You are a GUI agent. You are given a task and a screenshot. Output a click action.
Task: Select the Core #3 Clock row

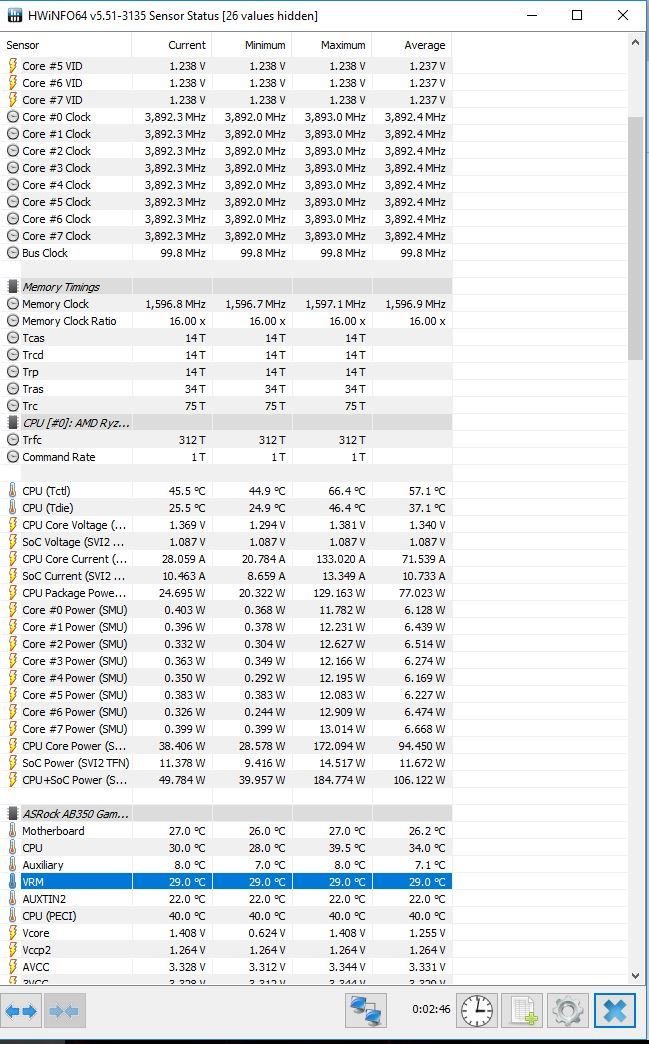pyautogui.click(x=226, y=168)
